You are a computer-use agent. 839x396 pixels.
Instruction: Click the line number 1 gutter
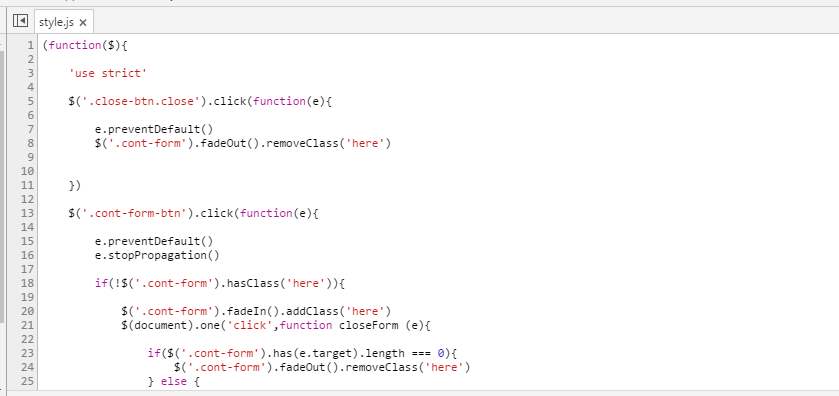(29, 45)
